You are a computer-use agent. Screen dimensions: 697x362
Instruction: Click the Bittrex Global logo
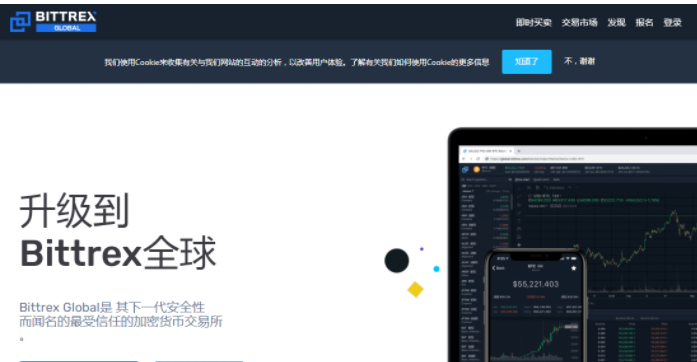(53, 21)
